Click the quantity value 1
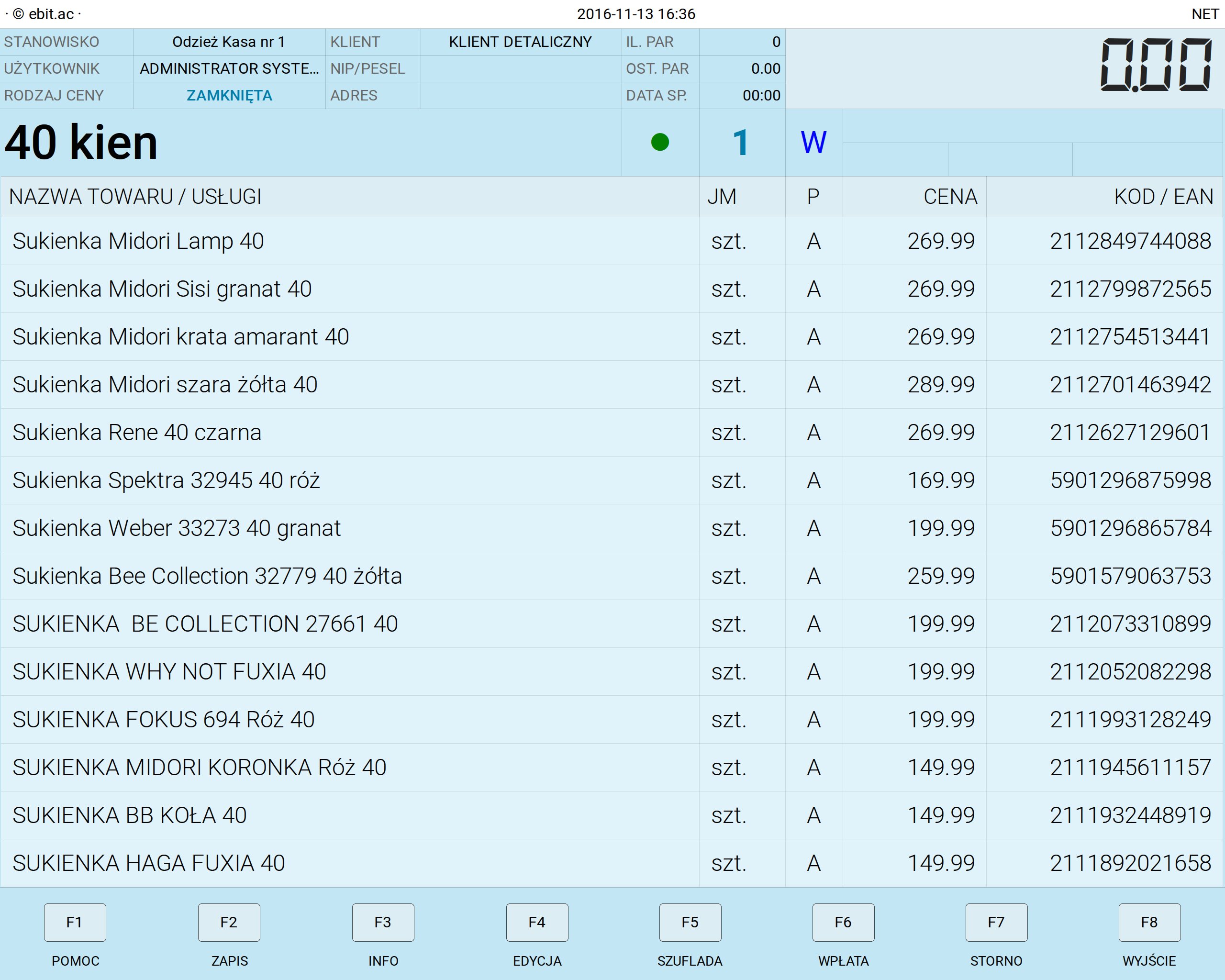 pos(741,142)
